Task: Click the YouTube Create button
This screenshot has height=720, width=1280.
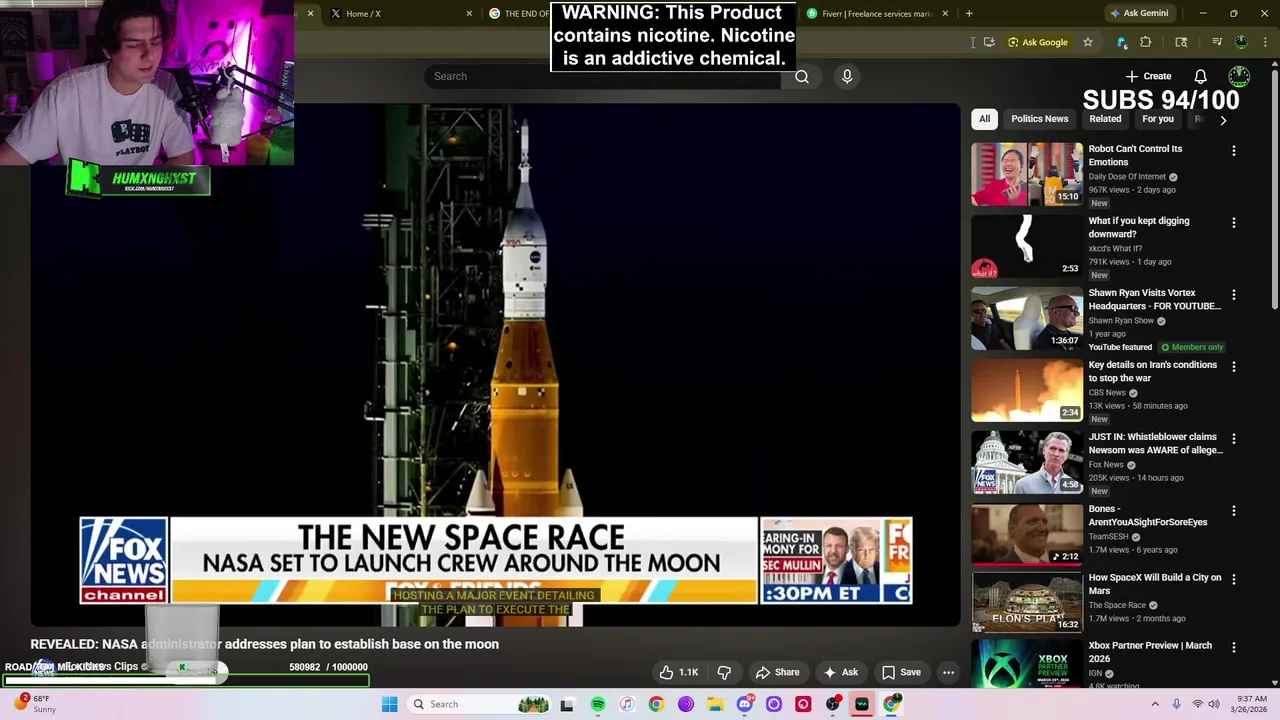Action: 1148,76
